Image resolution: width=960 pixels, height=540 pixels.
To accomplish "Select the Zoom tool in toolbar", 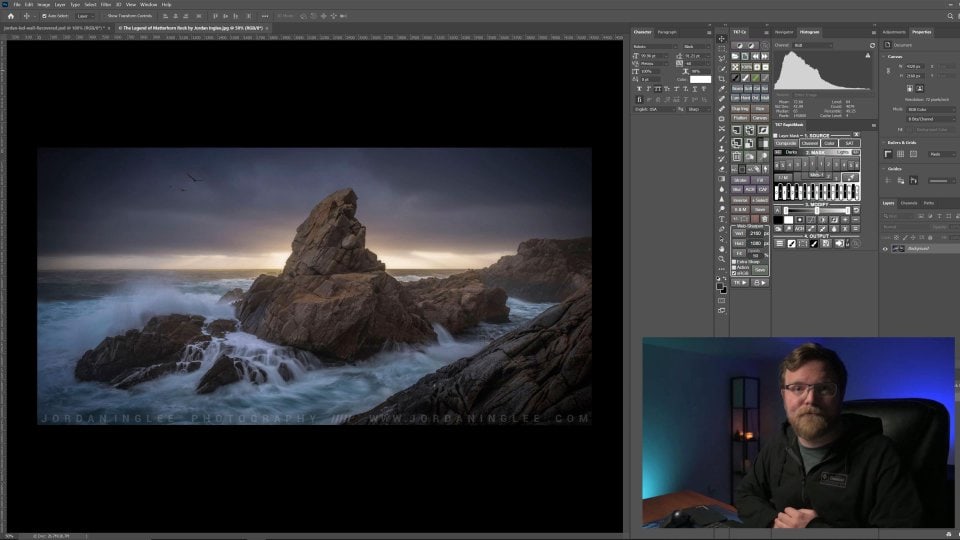I will point(722,259).
